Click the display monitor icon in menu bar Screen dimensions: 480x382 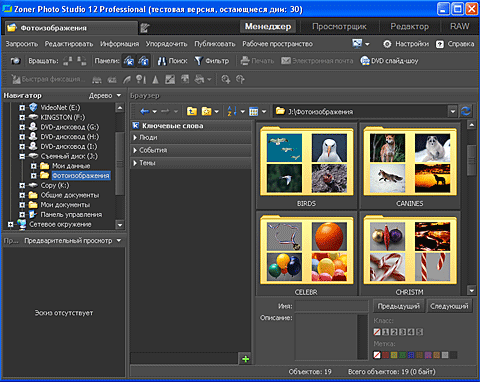tap(357, 44)
